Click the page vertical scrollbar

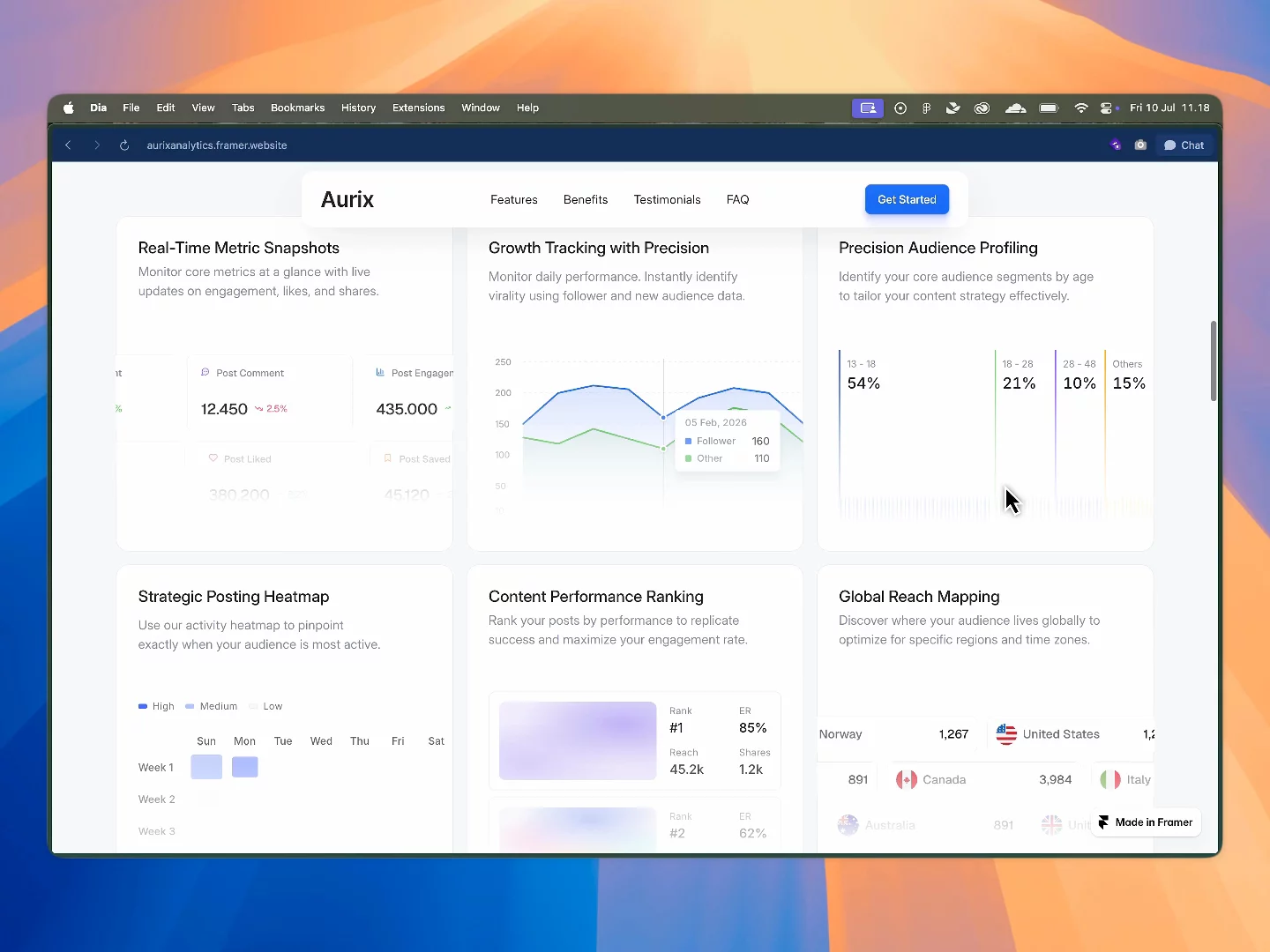(x=1214, y=361)
